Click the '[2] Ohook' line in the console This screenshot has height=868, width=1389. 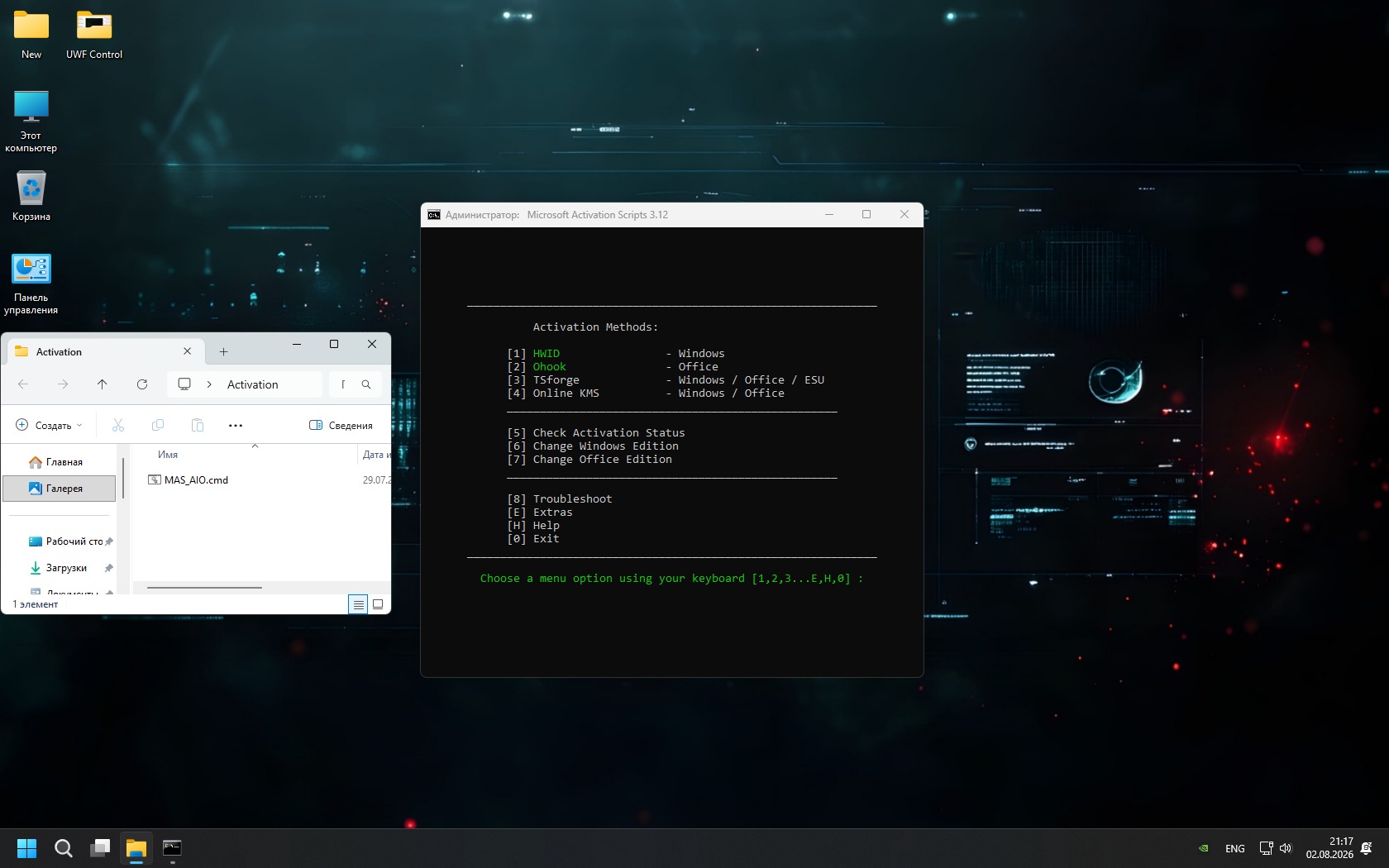613,367
